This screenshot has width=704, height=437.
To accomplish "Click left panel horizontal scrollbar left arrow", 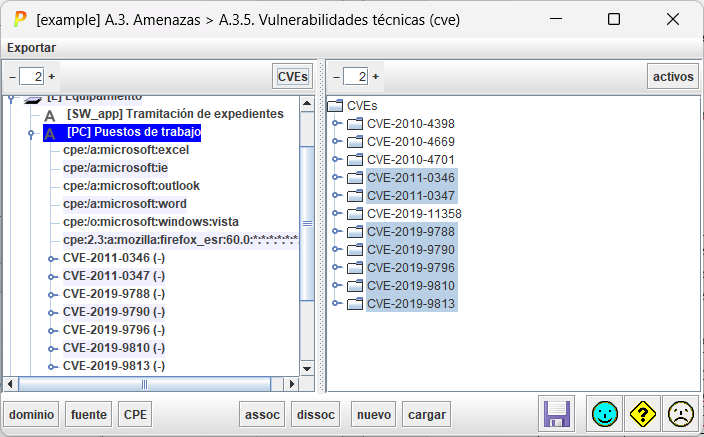I will click(x=10, y=384).
